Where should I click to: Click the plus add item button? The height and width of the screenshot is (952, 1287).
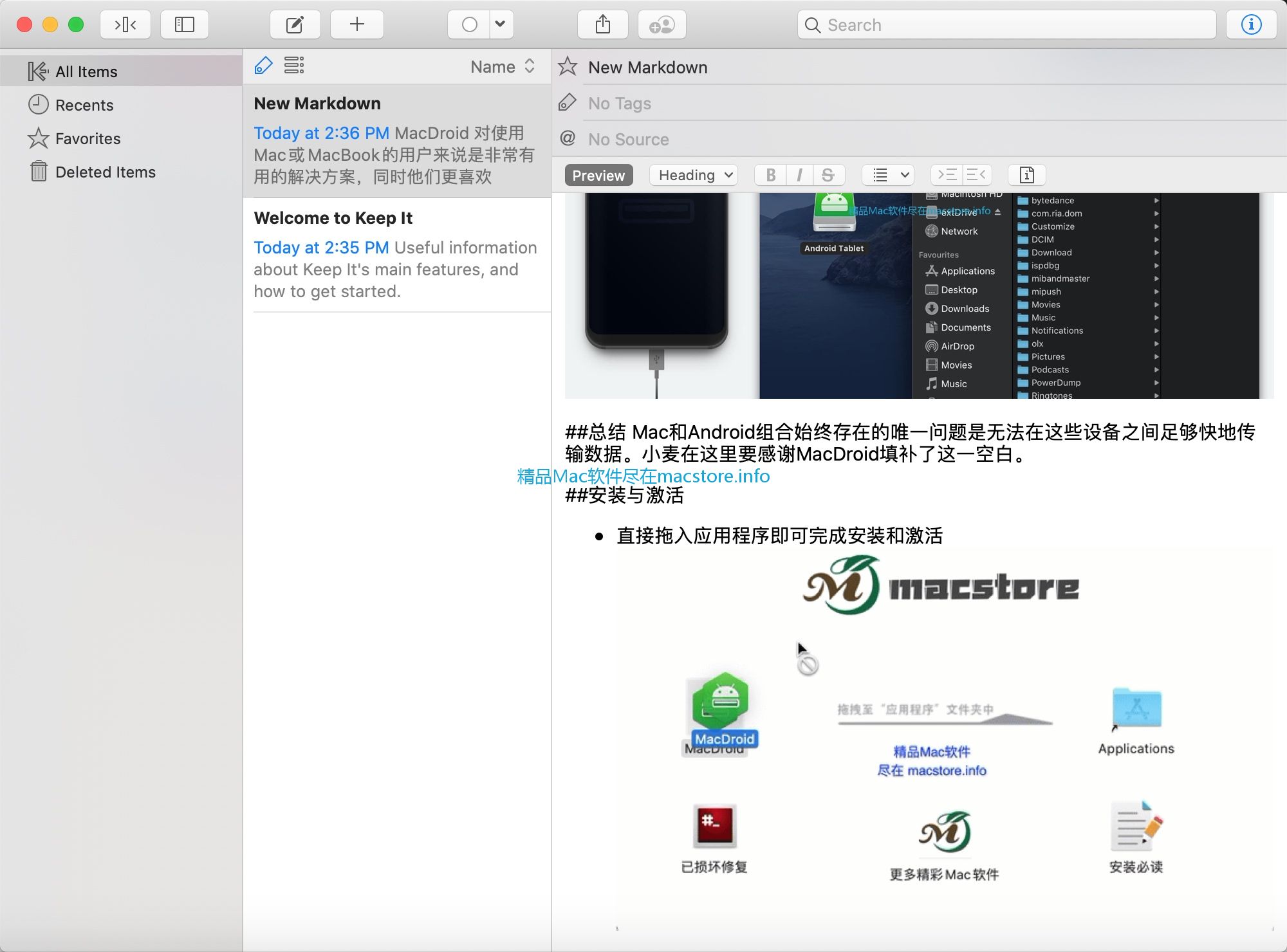[357, 24]
